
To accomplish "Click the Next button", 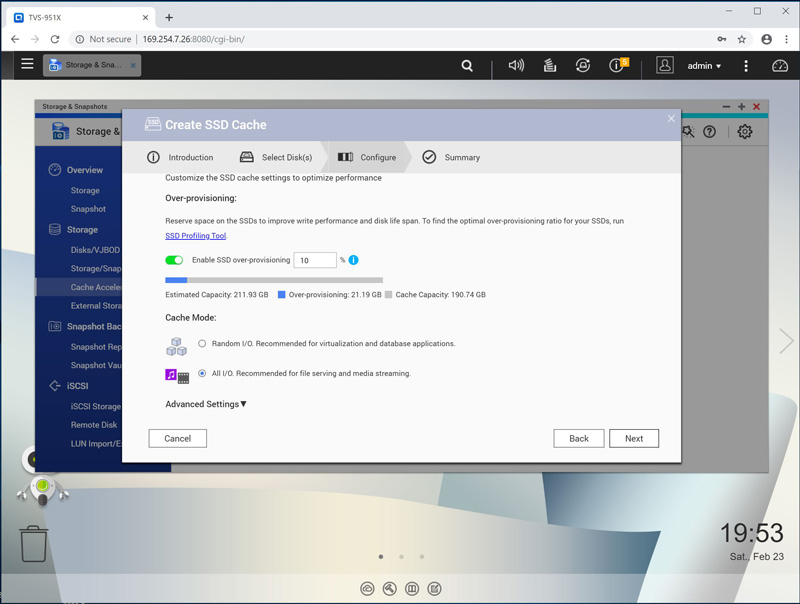I will pos(634,438).
